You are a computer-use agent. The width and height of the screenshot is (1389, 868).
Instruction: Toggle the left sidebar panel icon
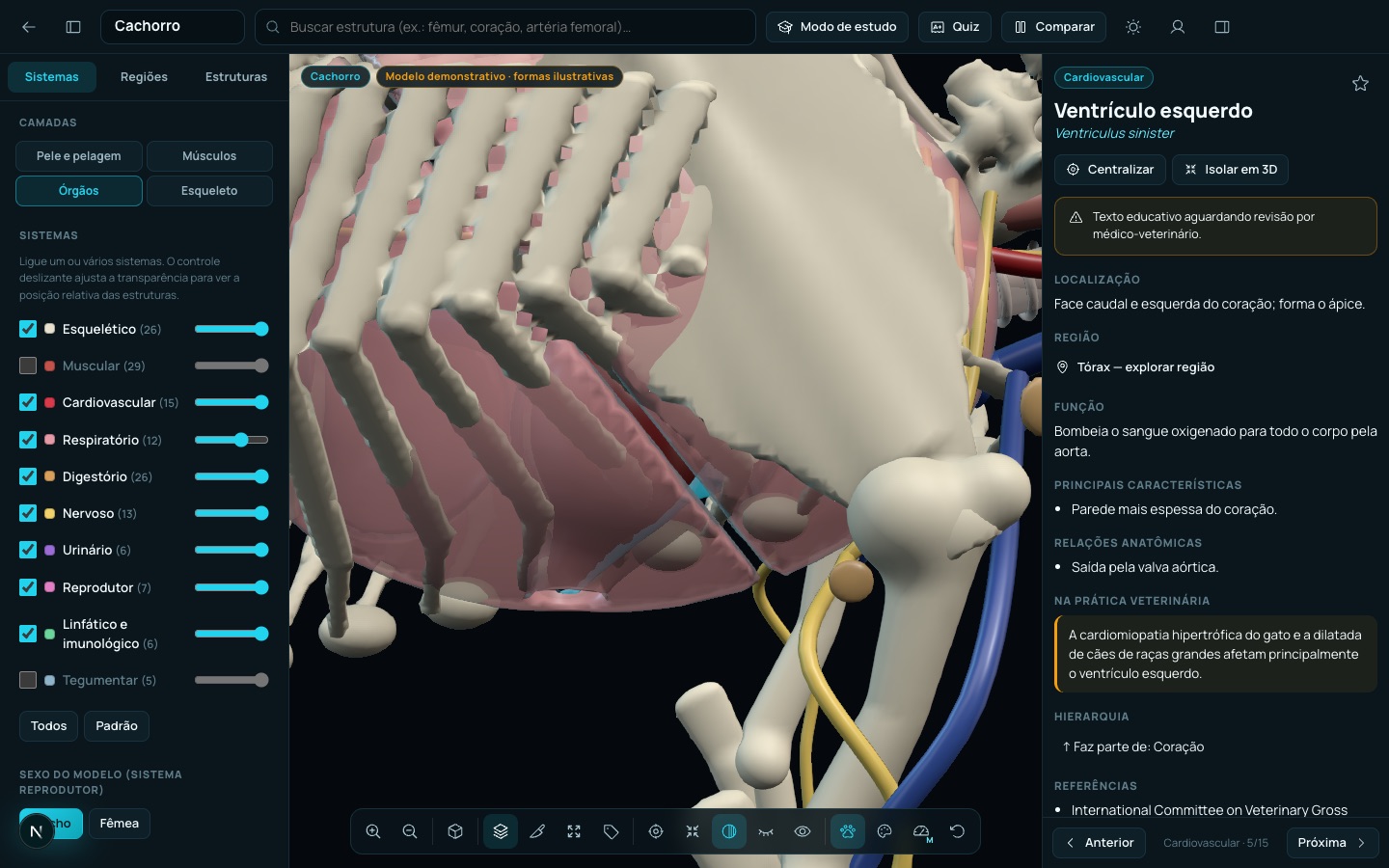tap(73, 27)
